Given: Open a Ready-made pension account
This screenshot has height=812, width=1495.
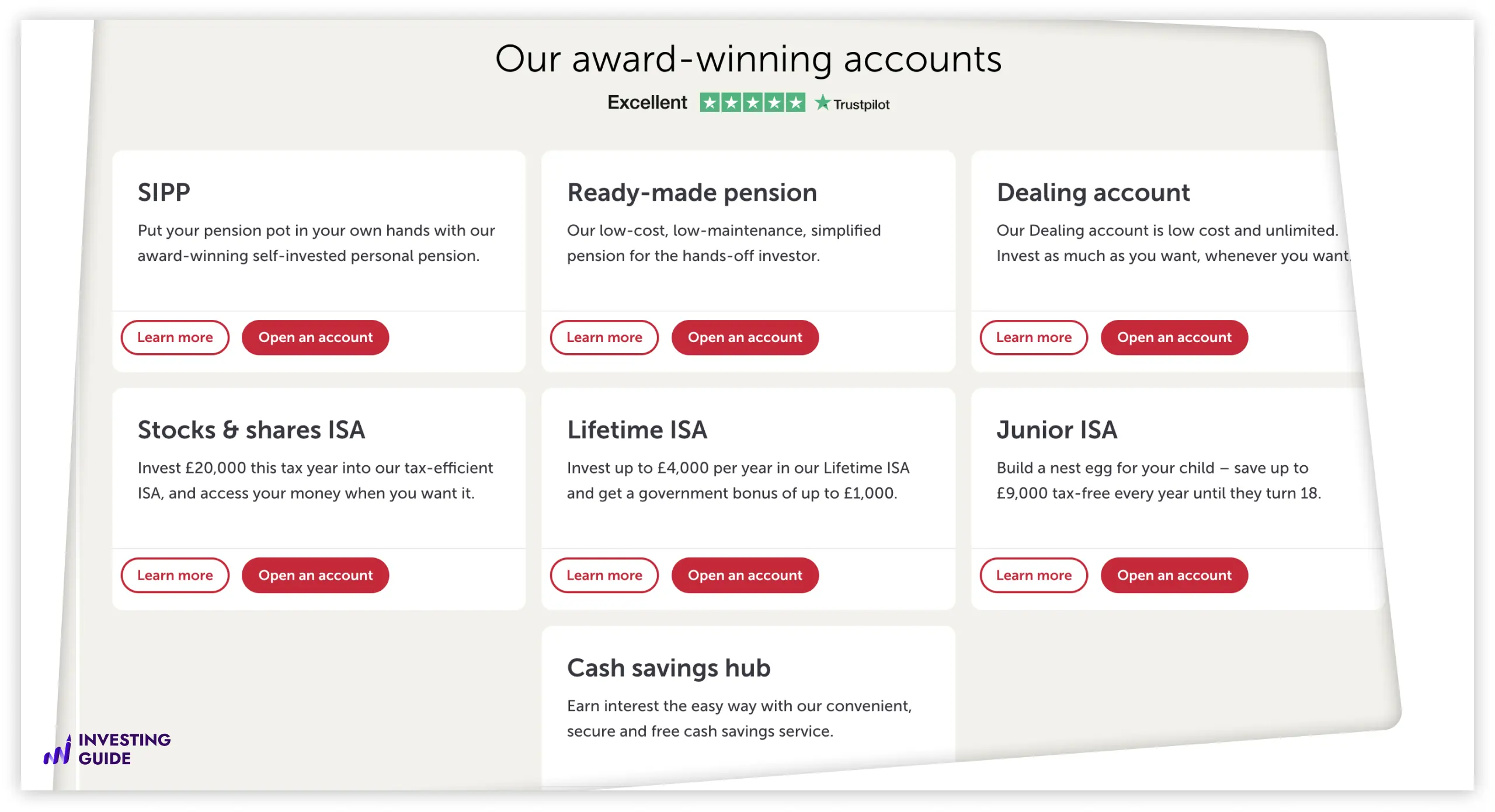Looking at the screenshot, I should 745,337.
